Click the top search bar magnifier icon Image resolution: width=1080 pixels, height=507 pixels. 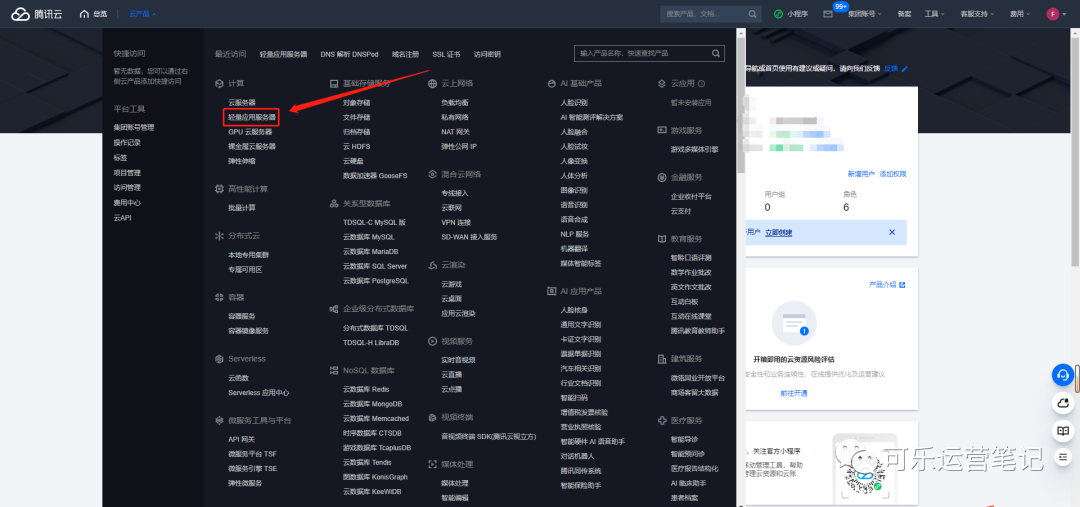tap(753, 14)
